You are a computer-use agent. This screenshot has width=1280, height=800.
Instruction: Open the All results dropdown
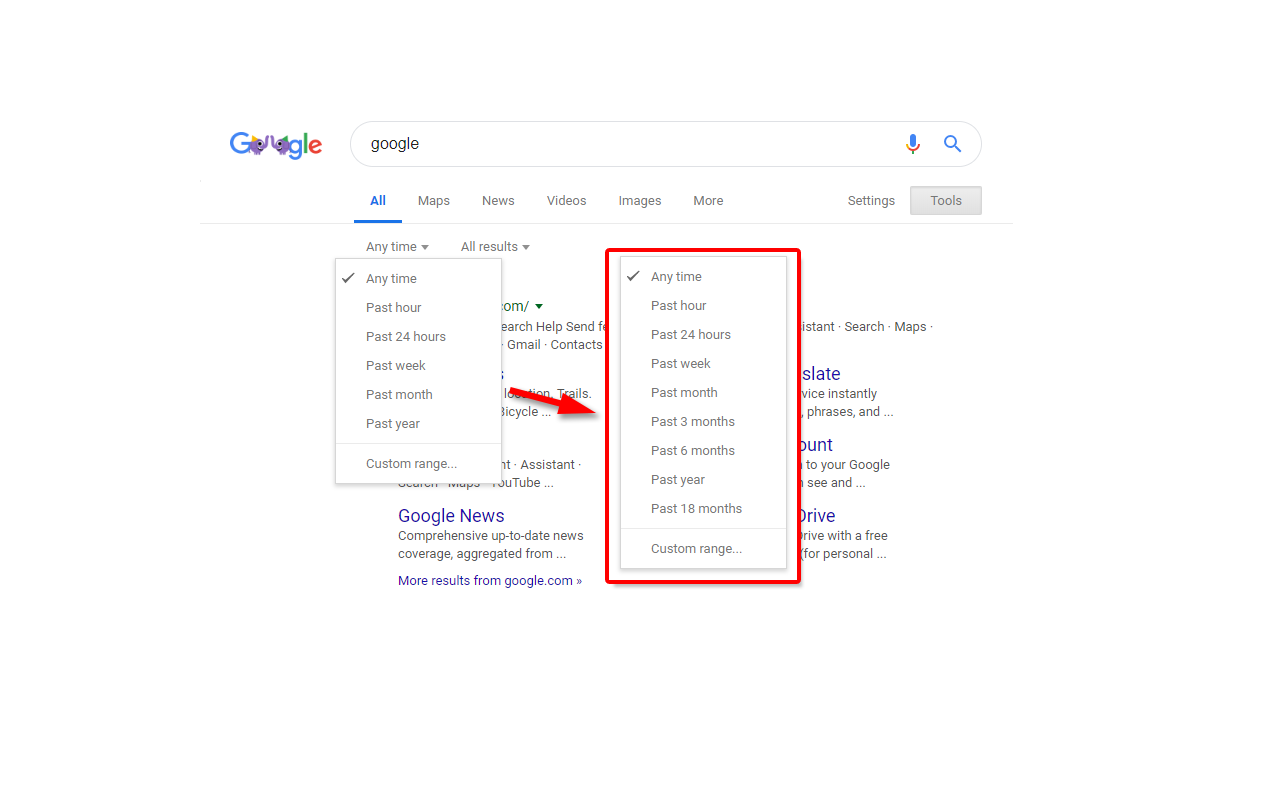[494, 246]
